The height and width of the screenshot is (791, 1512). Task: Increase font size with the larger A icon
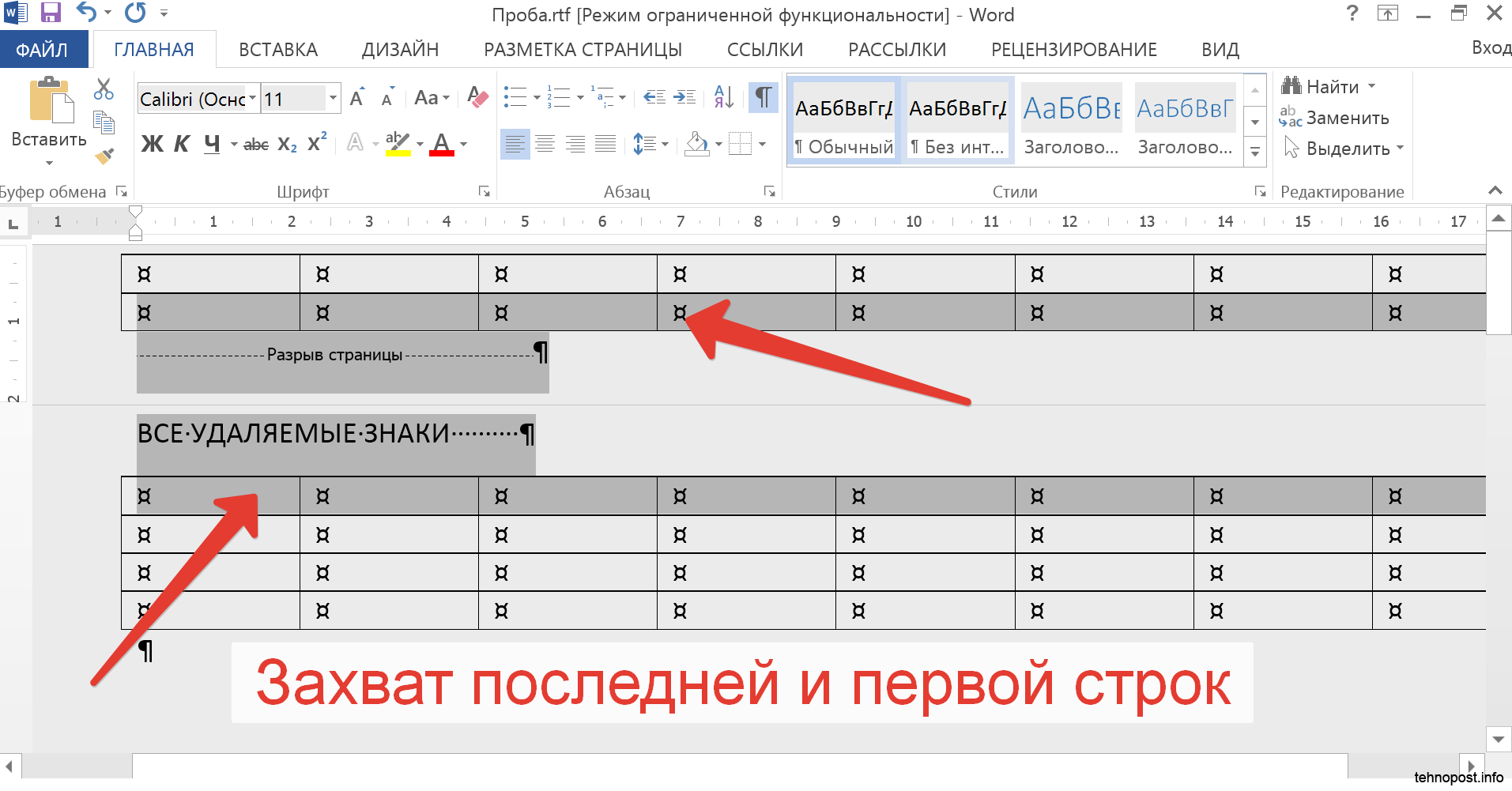pyautogui.click(x=357, y=97)
